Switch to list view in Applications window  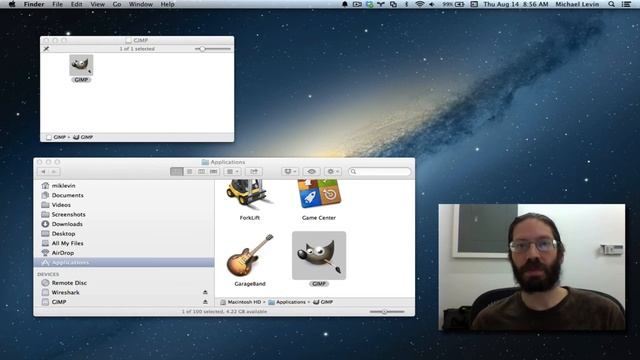189,171
